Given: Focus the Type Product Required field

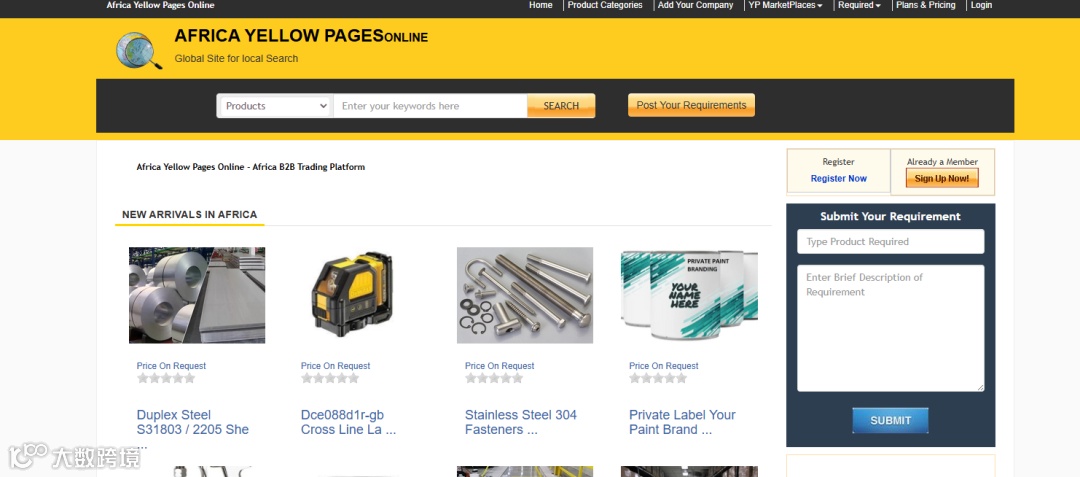Looking at the screenshot, I should tap(891, 242).
